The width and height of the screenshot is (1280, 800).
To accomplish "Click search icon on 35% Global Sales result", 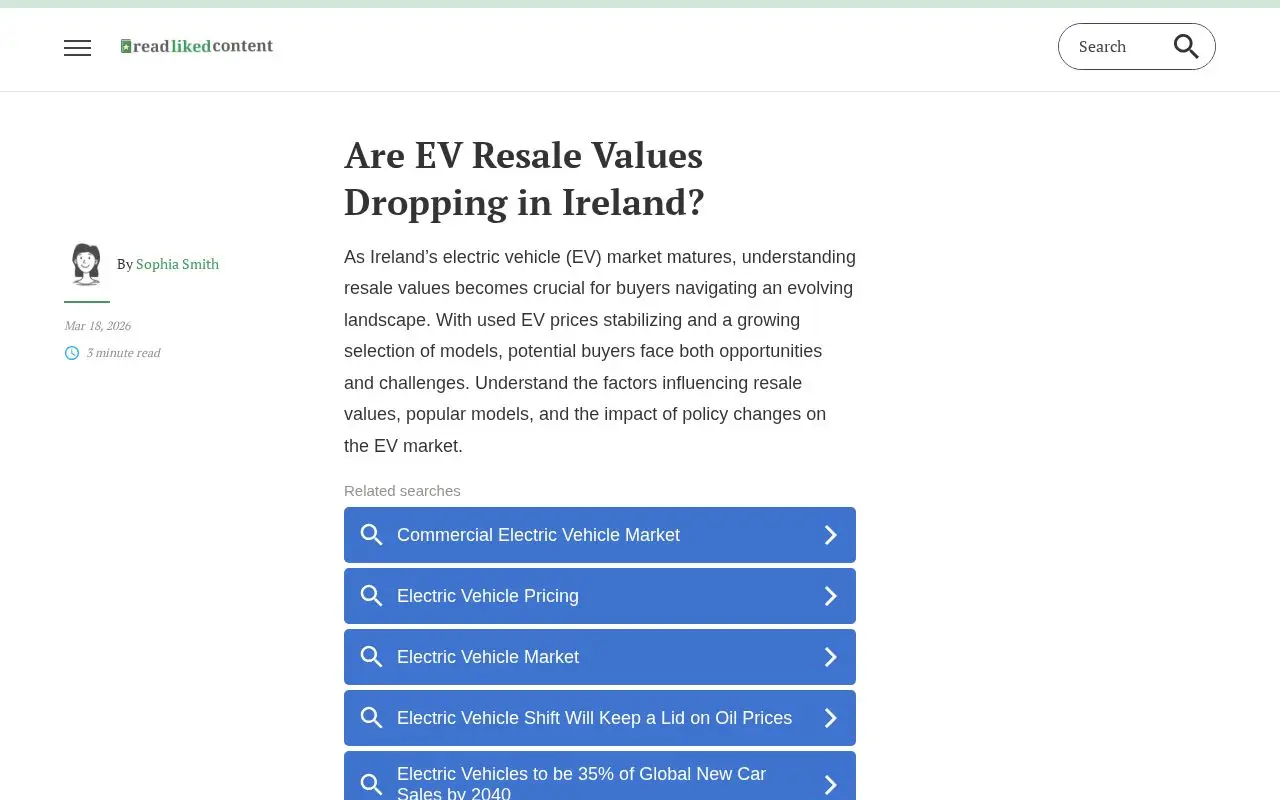I will [371, 785].
